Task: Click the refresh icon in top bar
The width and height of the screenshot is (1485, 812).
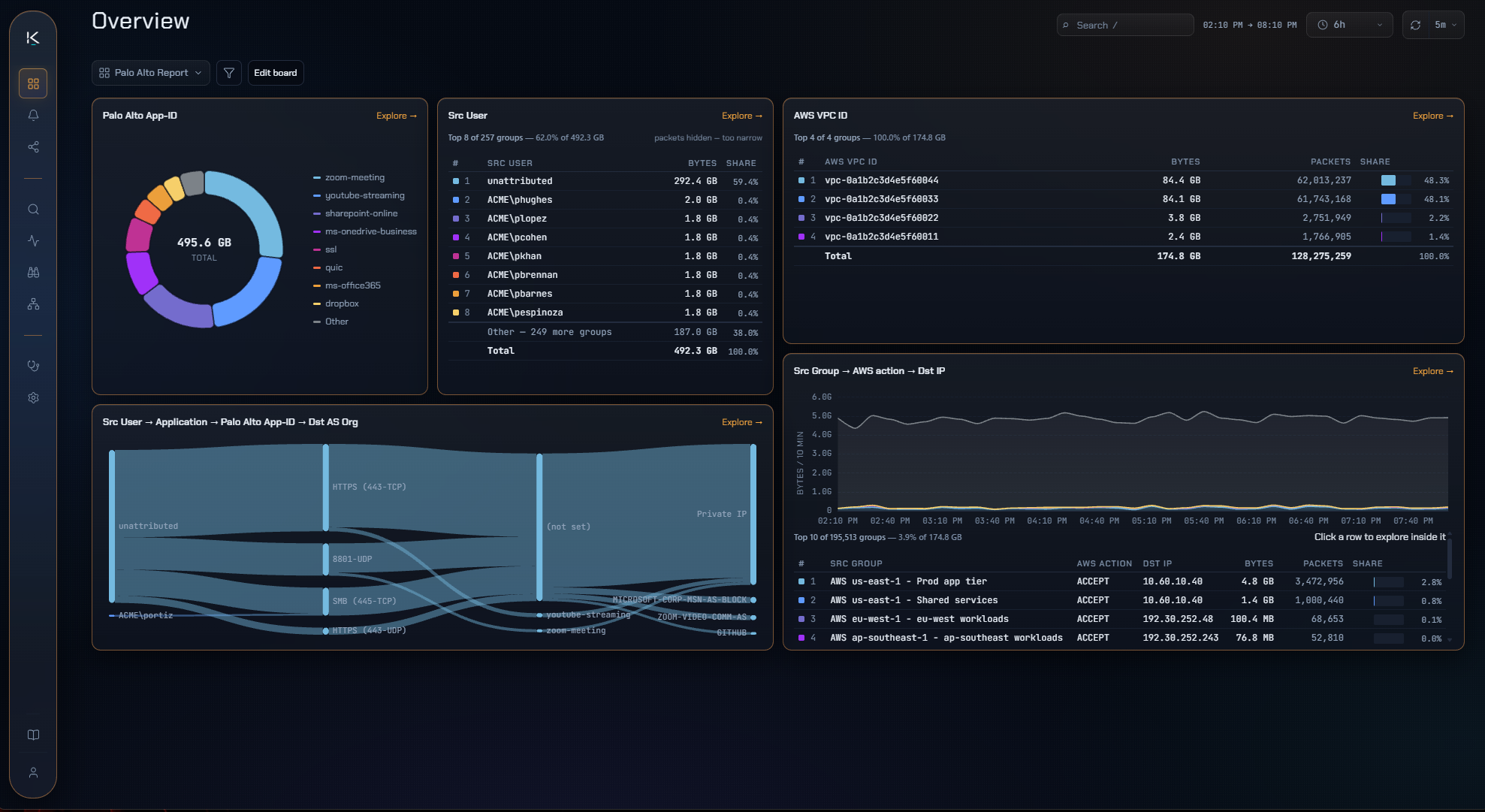Action: point(1415,25)
